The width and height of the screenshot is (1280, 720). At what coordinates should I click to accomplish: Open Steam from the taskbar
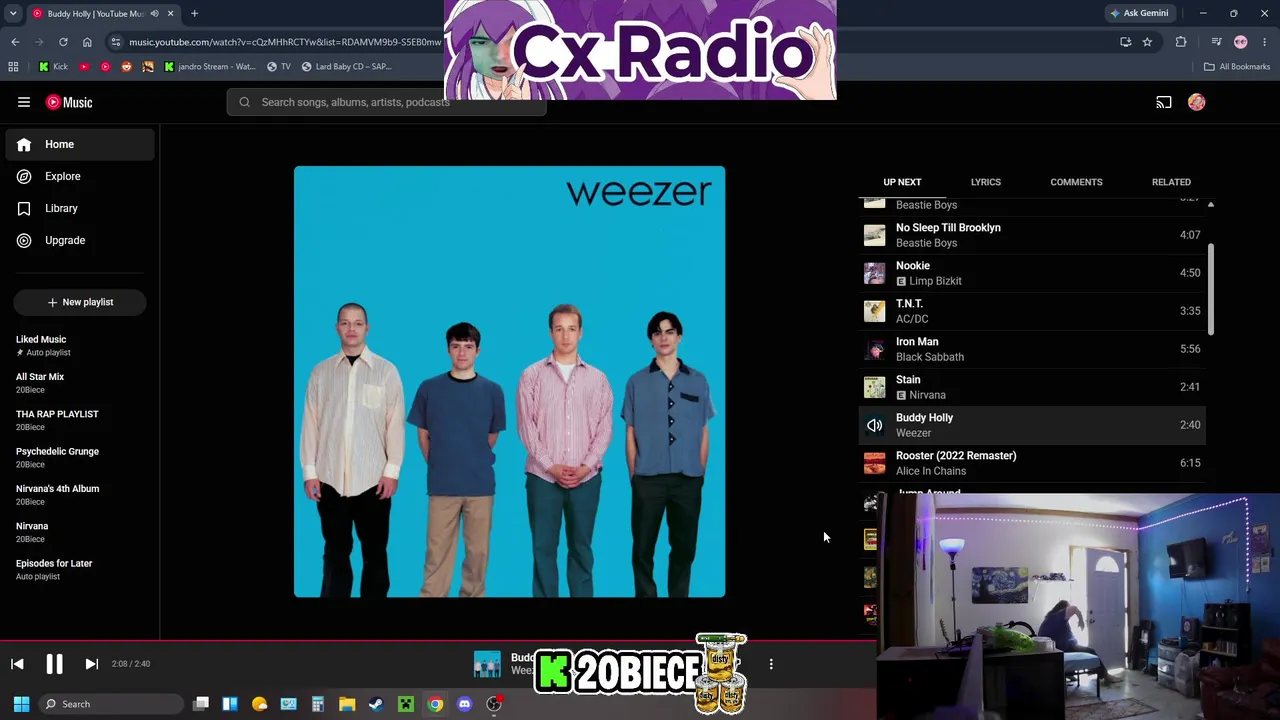(376, 704)
